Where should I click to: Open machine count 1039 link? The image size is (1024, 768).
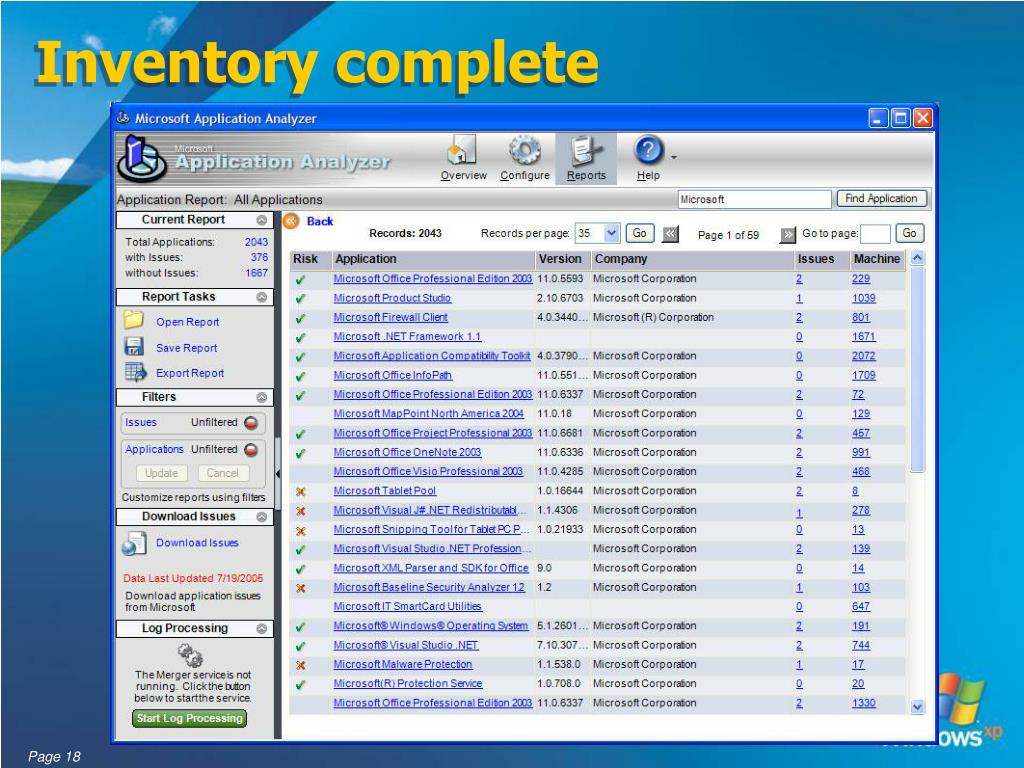(863, 298)
